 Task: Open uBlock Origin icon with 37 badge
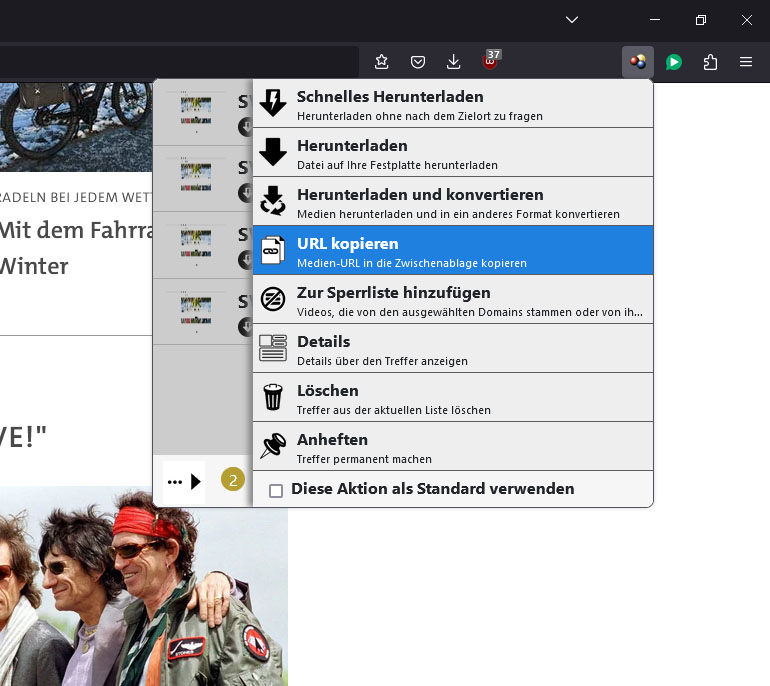491,62
